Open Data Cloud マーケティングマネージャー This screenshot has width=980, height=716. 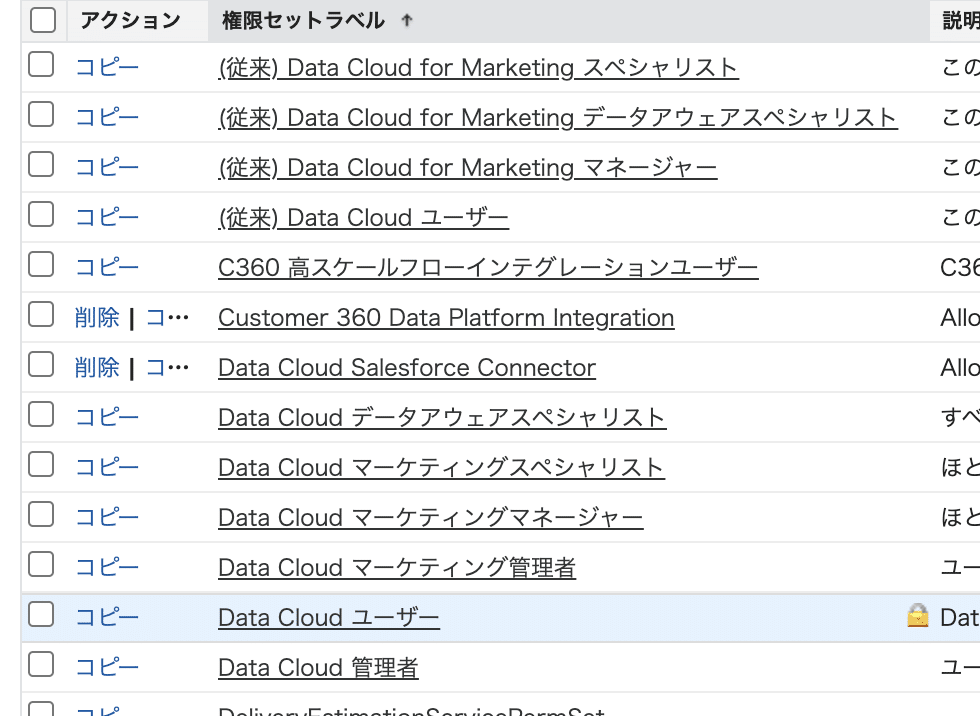pos(431,517)
